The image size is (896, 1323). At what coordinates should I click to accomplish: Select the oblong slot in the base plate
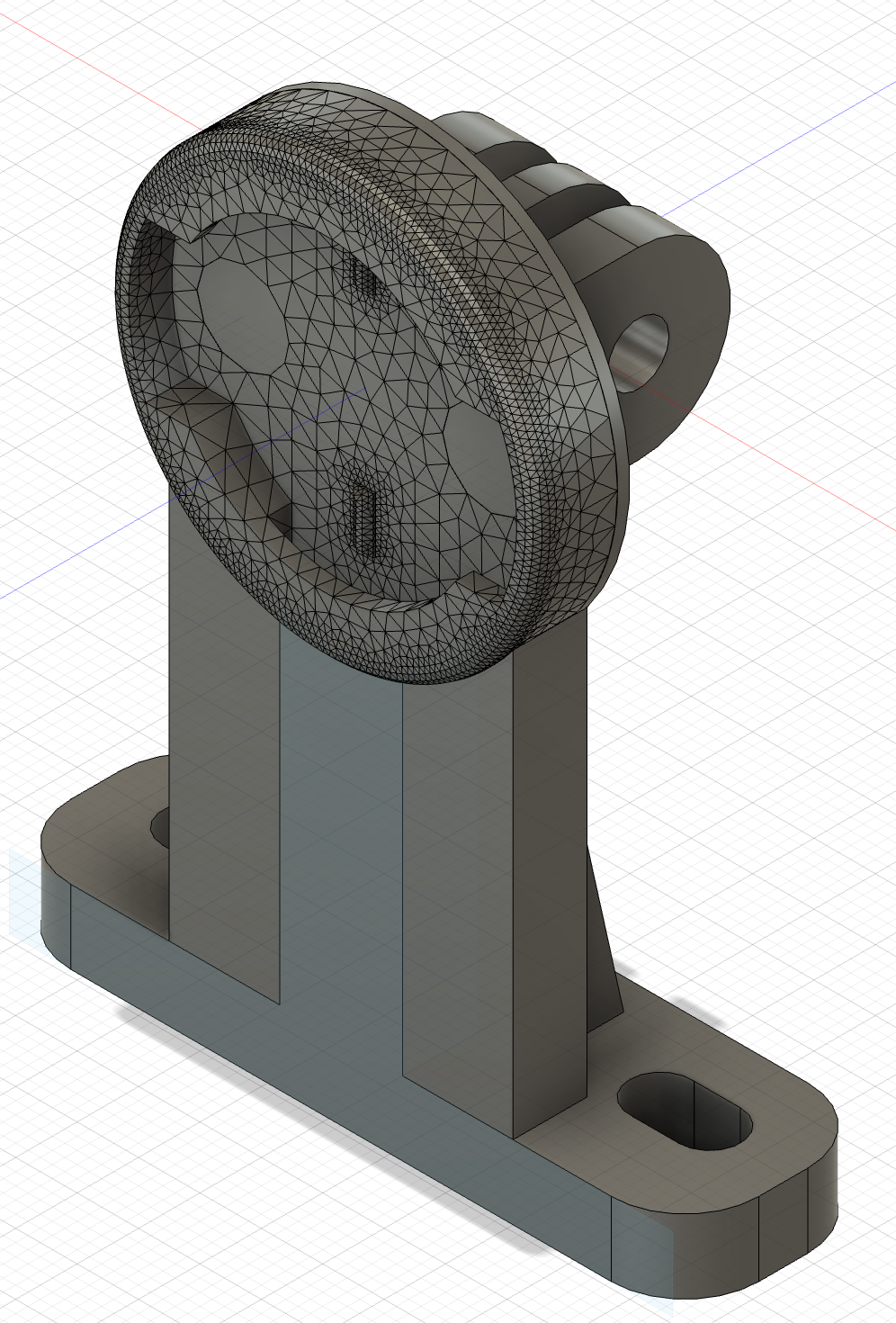685,1111
